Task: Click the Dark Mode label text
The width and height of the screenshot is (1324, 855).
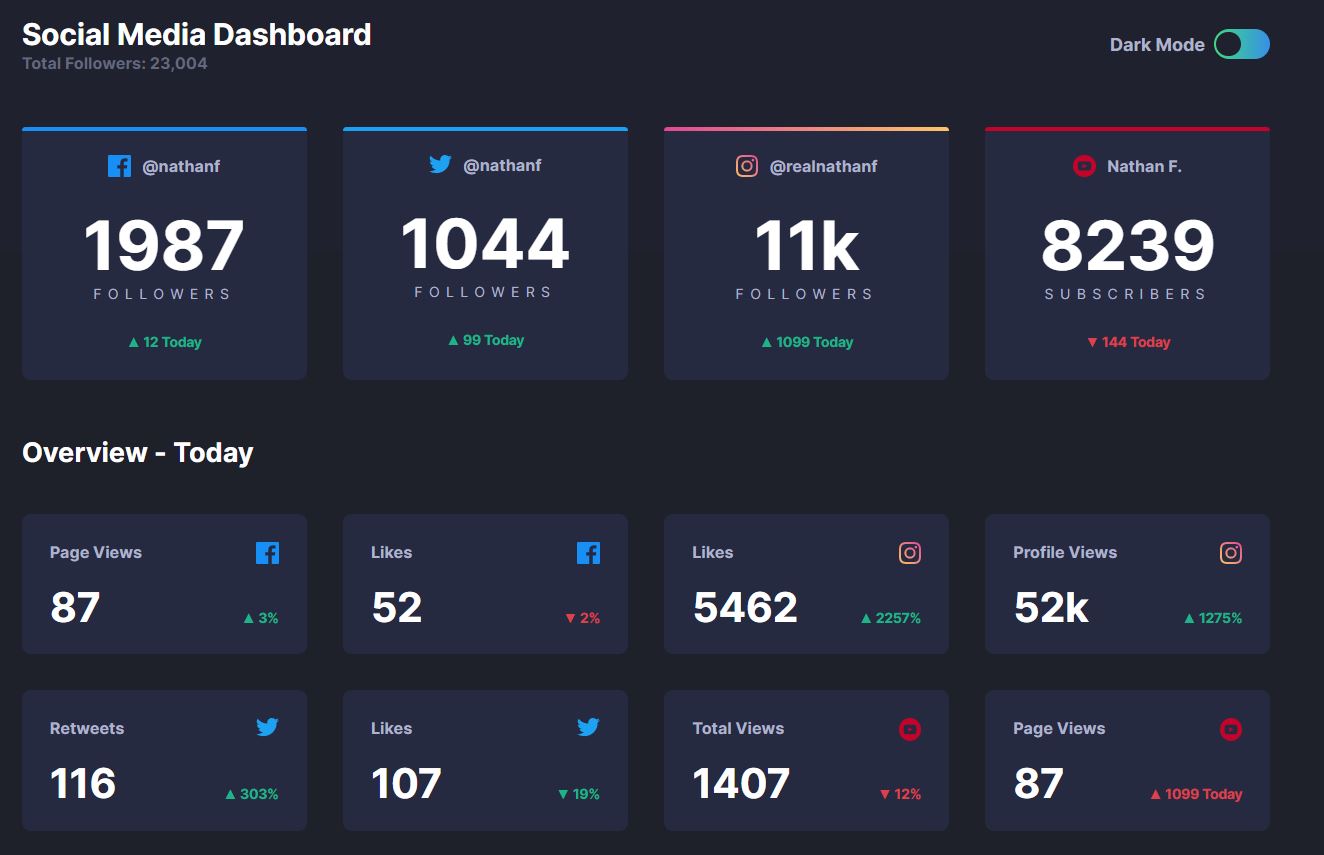Action: [1157, 45]
